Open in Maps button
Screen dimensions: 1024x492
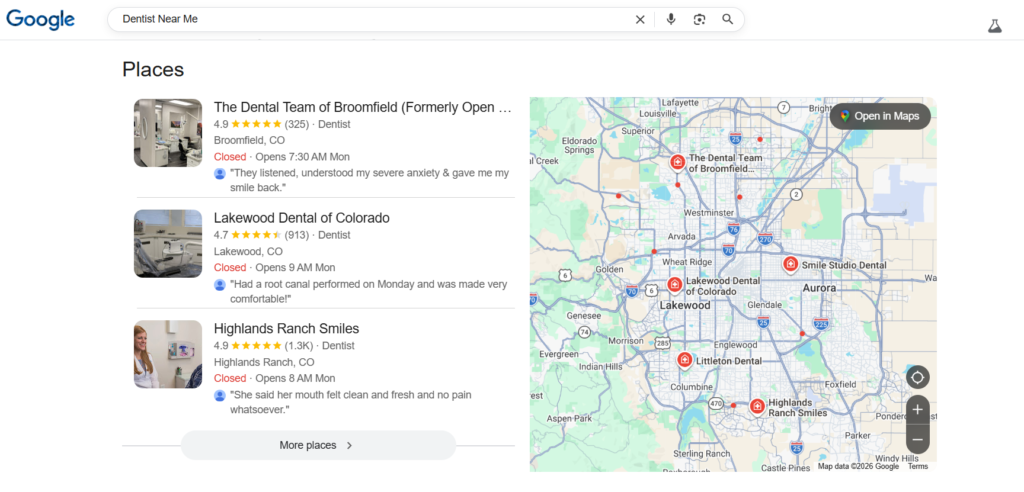(879, 116)
